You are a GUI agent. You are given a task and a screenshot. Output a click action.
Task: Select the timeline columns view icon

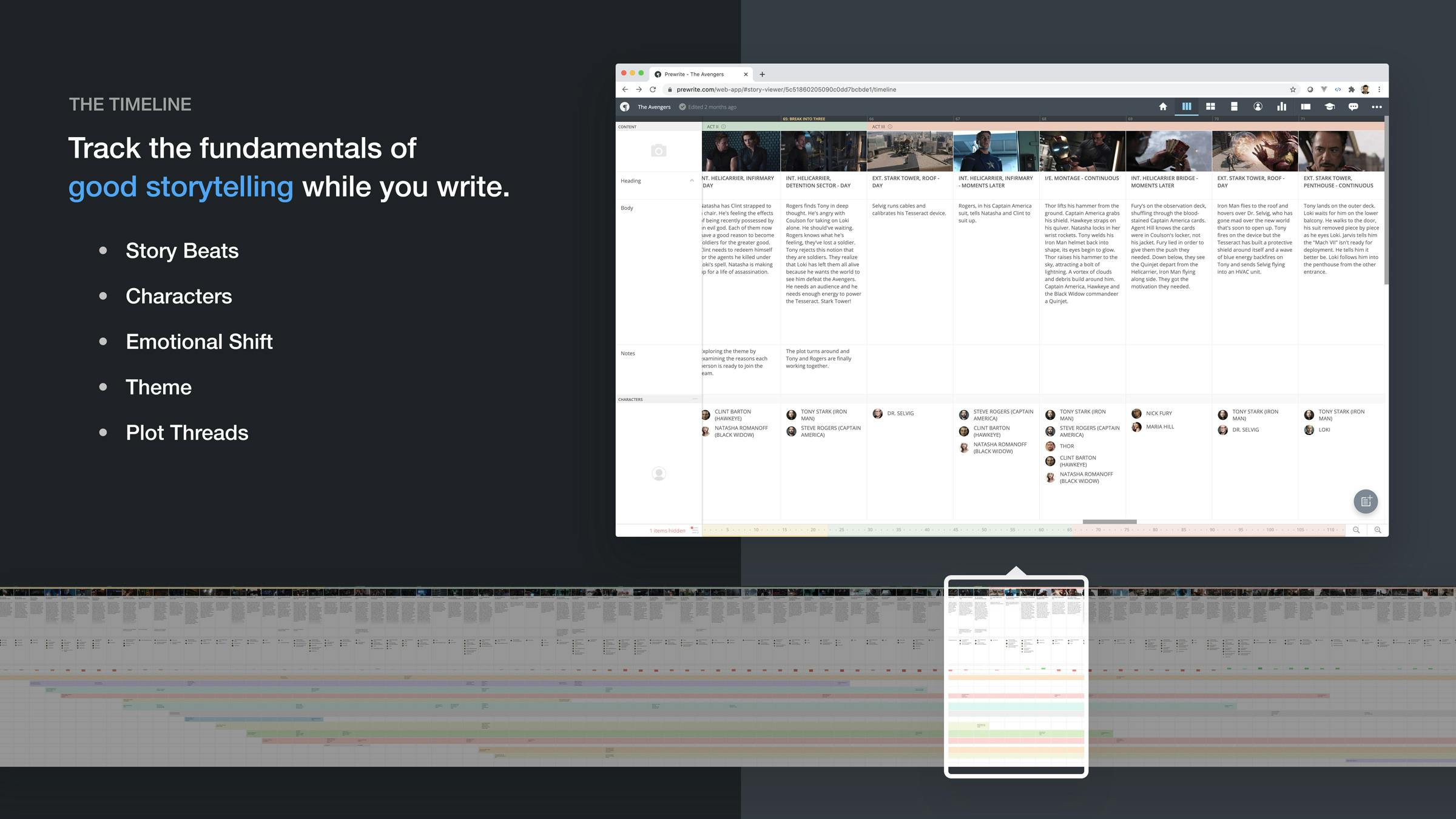pos(1187,107)
